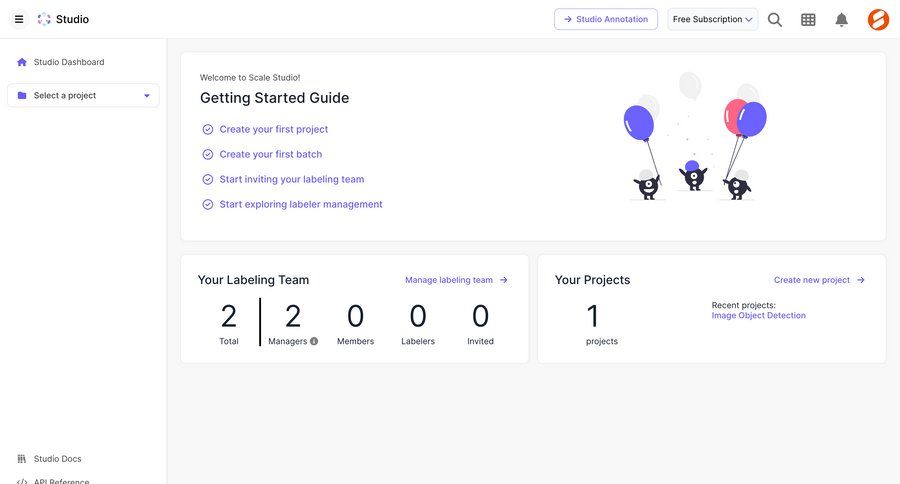Click check circle for Start exploring labeler management
The image size is (900, 484).
[x=208, y=204]
